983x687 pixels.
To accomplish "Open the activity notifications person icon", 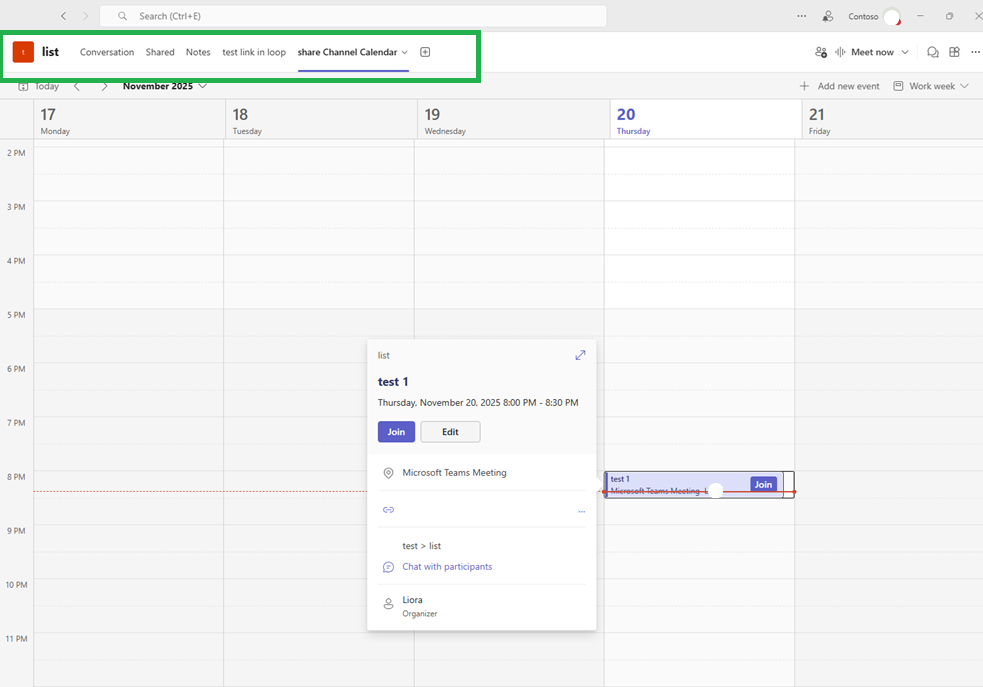I will 828,16.
